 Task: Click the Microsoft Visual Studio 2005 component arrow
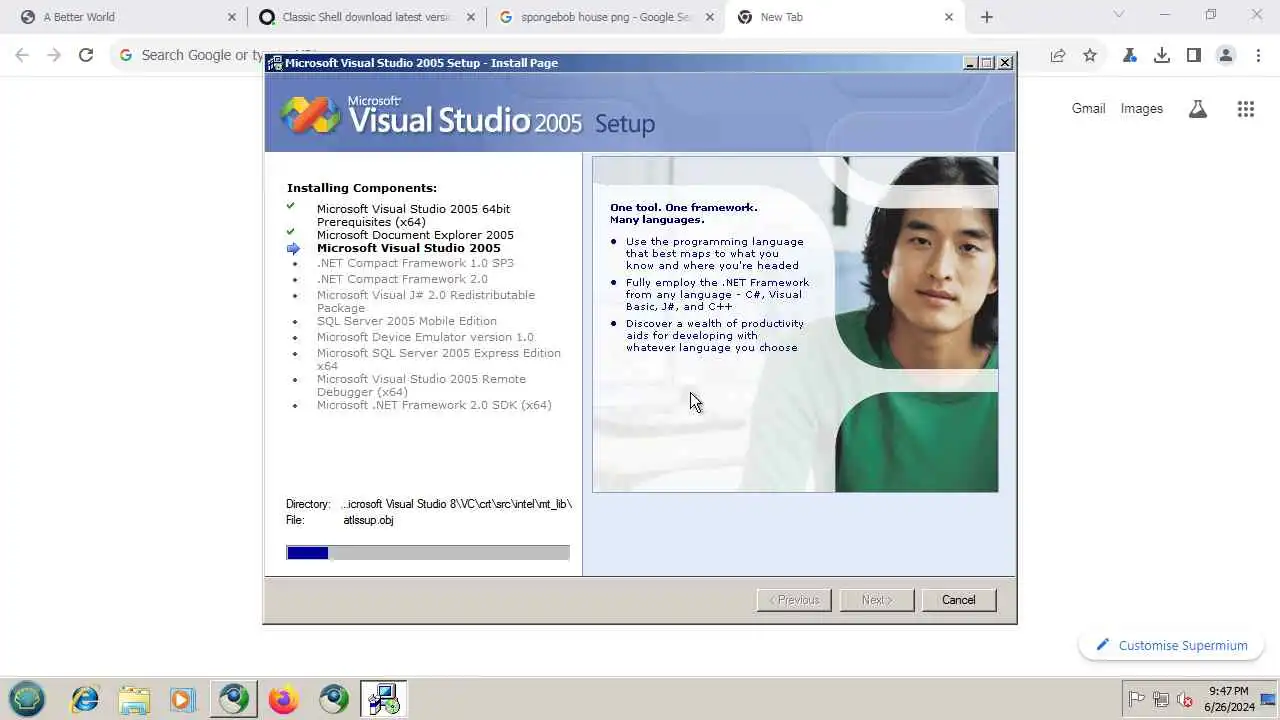click(x=293, y=249)
